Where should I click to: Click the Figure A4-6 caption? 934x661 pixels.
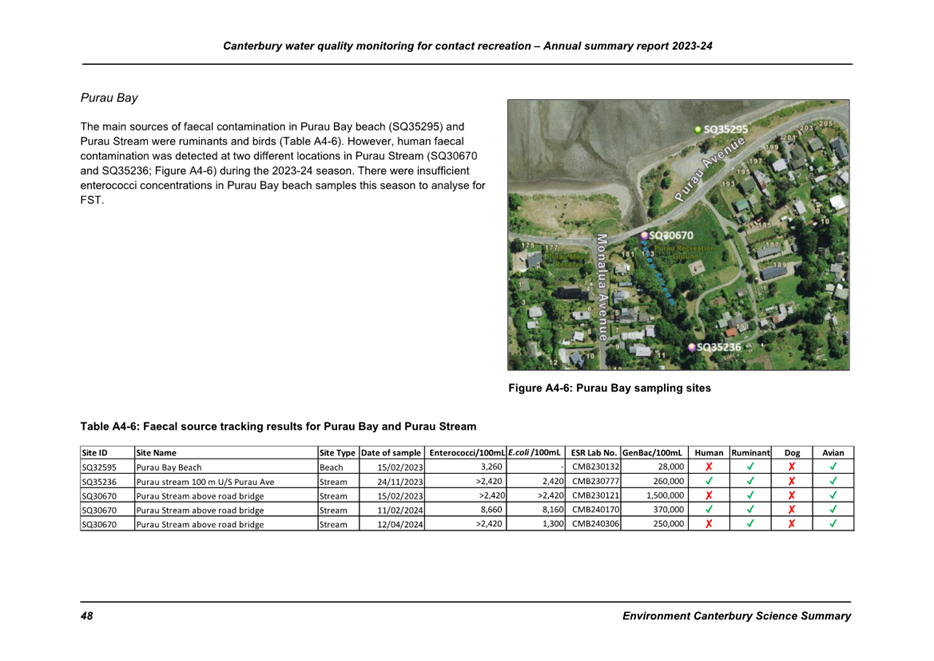[x=609, y=388]
